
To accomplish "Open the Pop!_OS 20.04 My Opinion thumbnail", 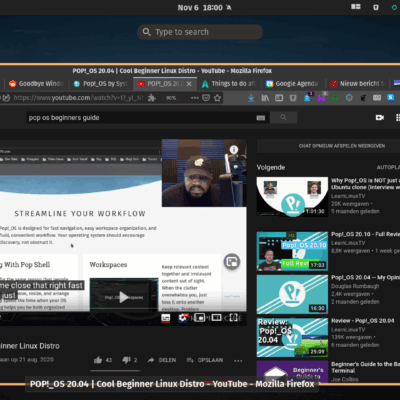I will point(292,294).
